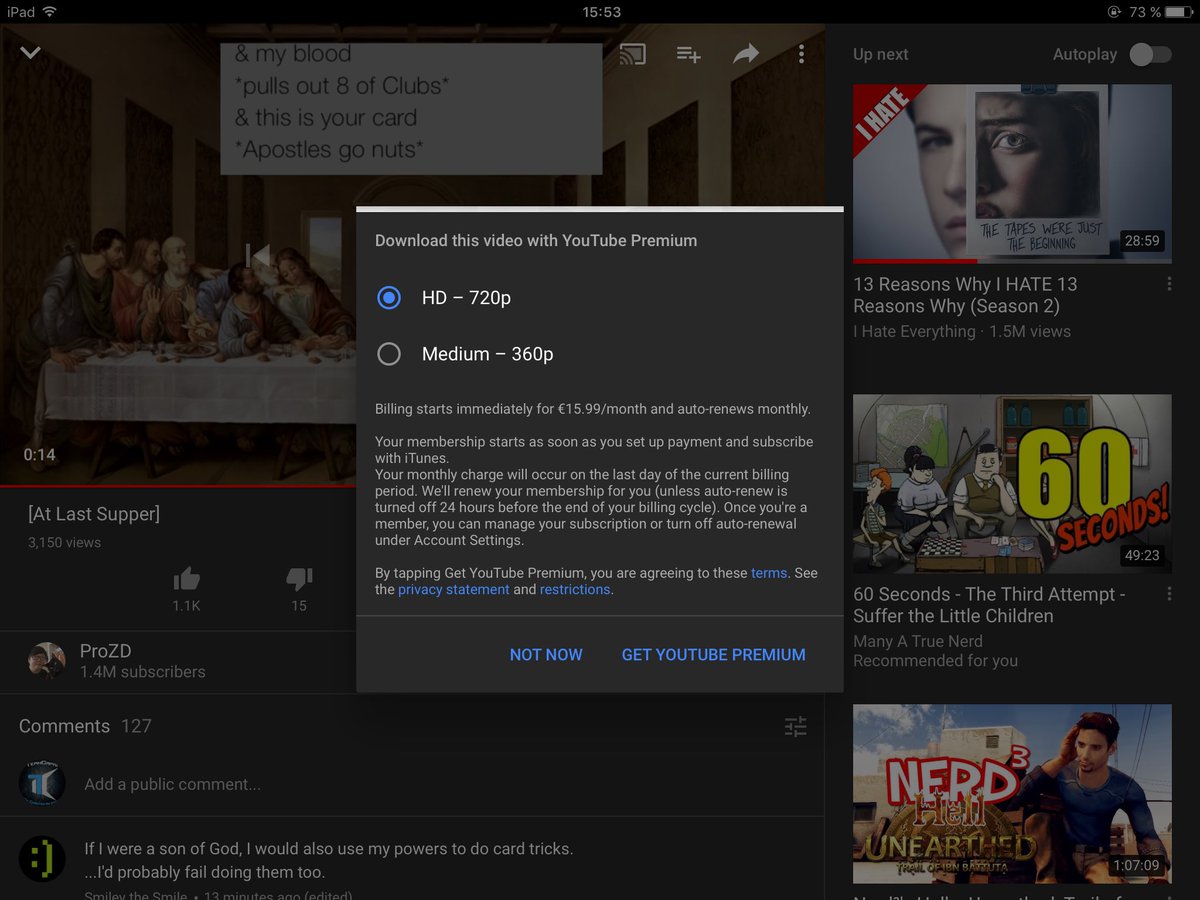Open the restrictions link
This screenshot has height=900, width=1200.
pyautogui.click(x=575, y=590)
